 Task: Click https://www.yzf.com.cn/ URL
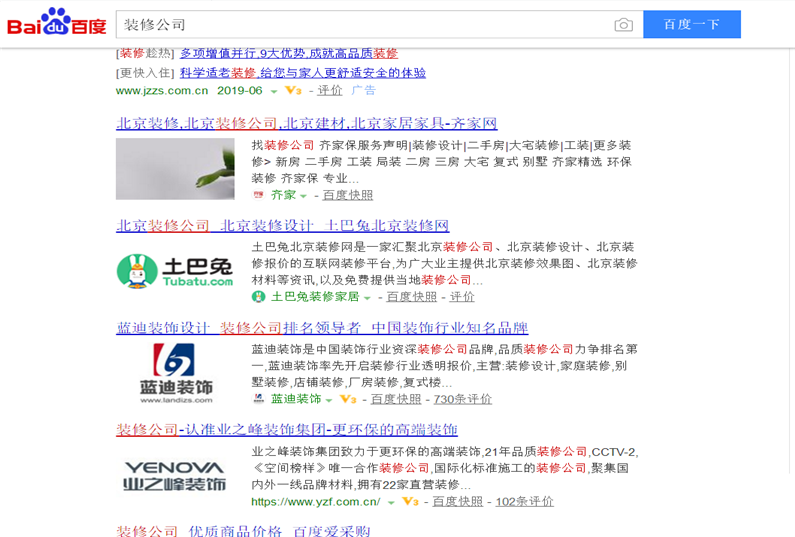click(x=315, y=502)
